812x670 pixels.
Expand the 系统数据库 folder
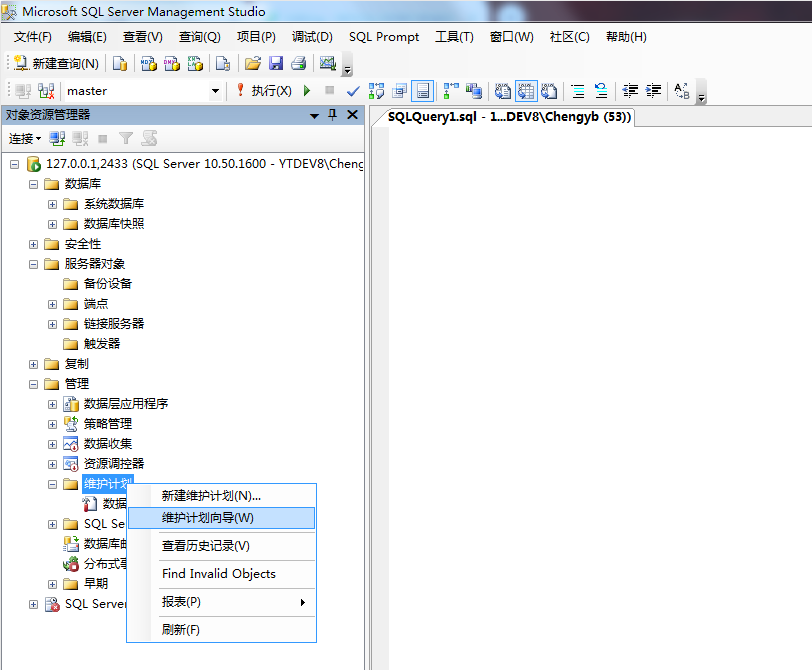click(52, 205)
